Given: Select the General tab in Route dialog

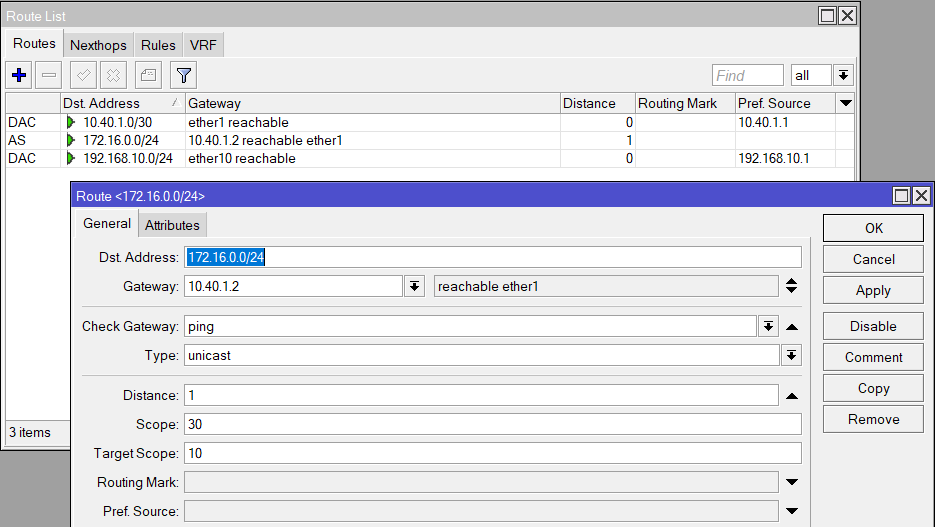Looking at the screenshot, I should click(x=107, y=224).
